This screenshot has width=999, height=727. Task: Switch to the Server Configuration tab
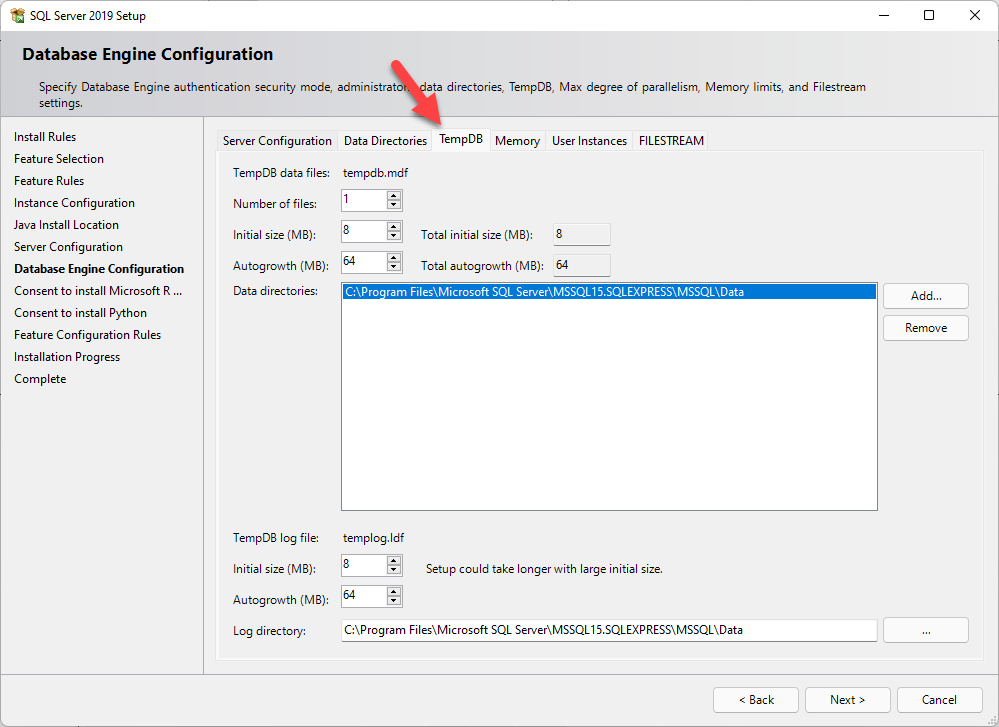point(277,141)
